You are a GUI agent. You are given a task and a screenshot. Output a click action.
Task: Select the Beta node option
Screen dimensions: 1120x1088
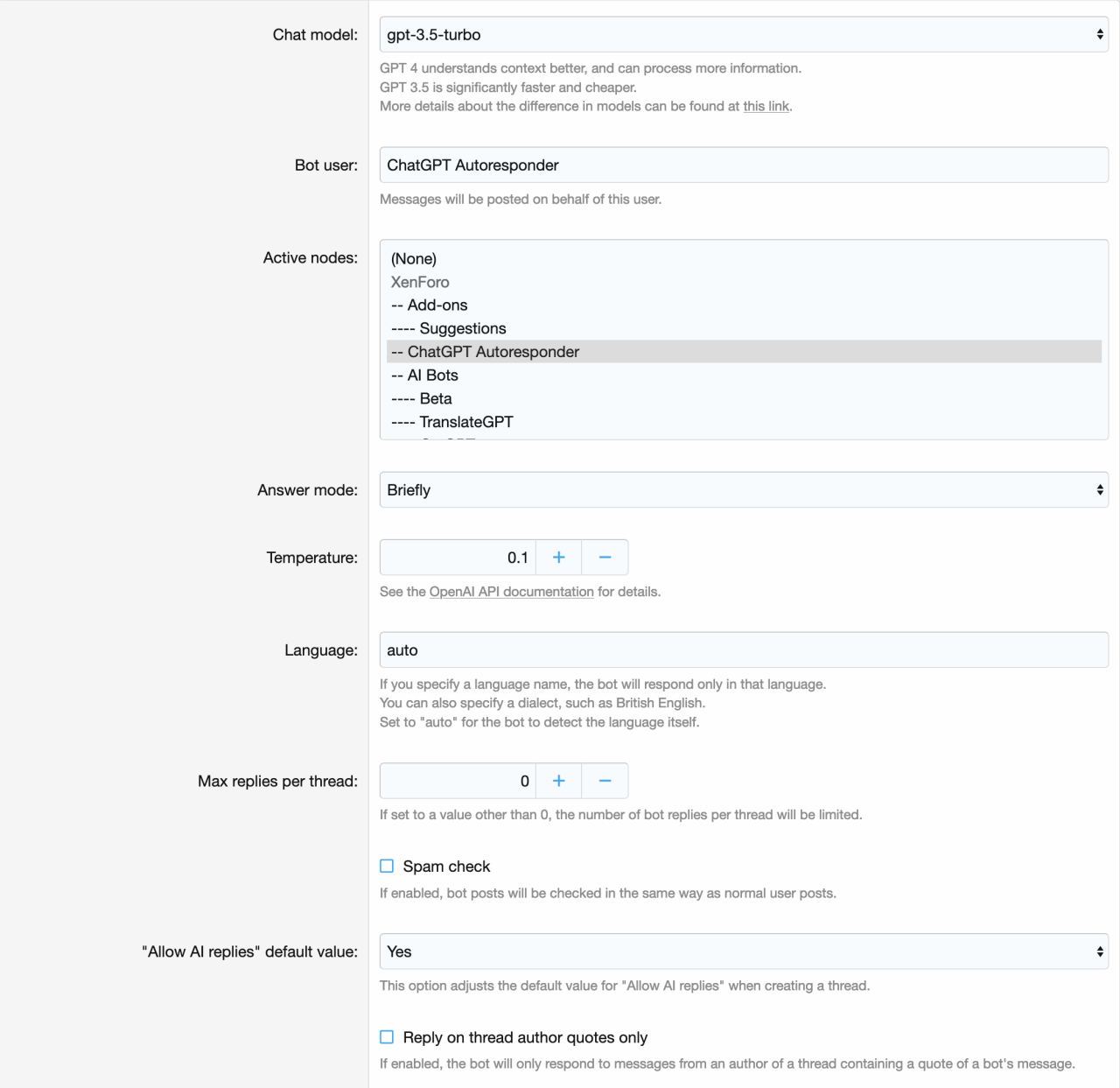tap(435, 399)
